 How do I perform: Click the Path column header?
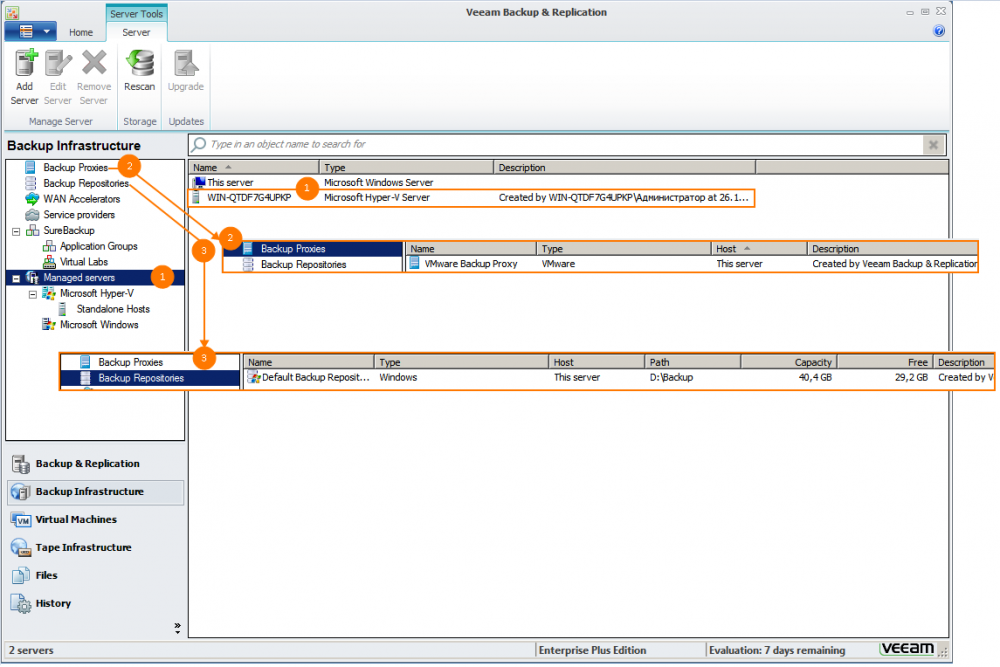[x=692, y=362]
